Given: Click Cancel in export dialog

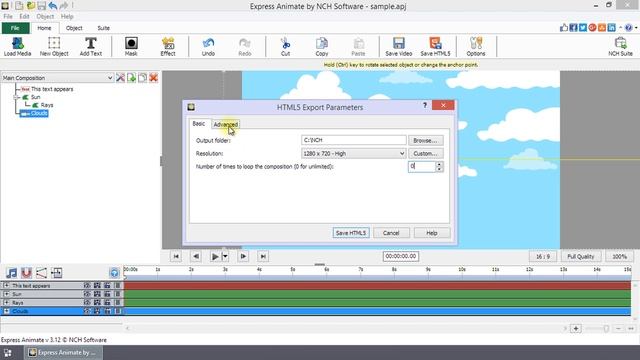Looking at the screenshot, I should click(391, 233).
